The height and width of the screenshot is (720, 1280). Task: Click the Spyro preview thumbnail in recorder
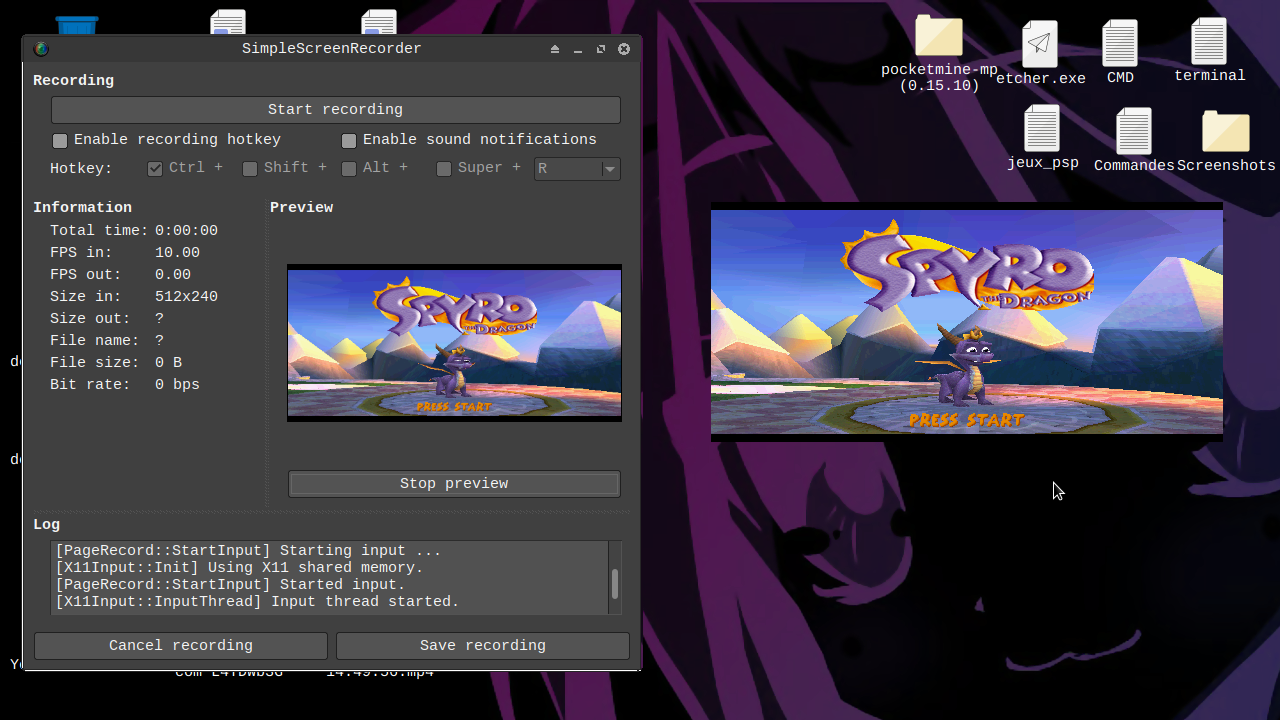coord(454,343)
